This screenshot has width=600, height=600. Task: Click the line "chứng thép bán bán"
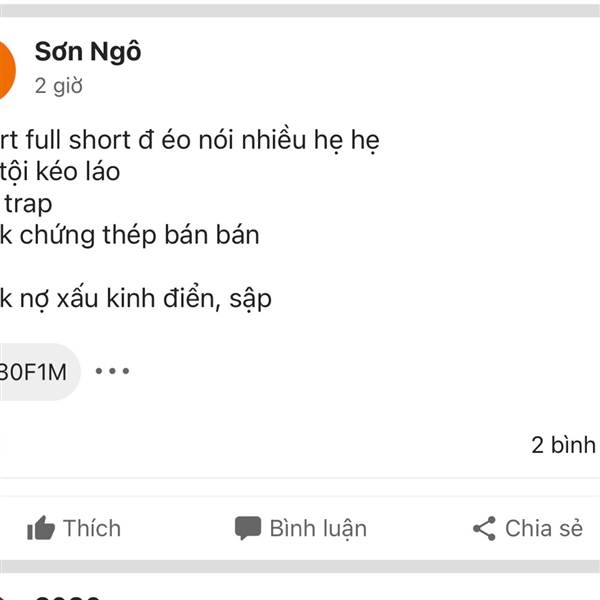130,236
